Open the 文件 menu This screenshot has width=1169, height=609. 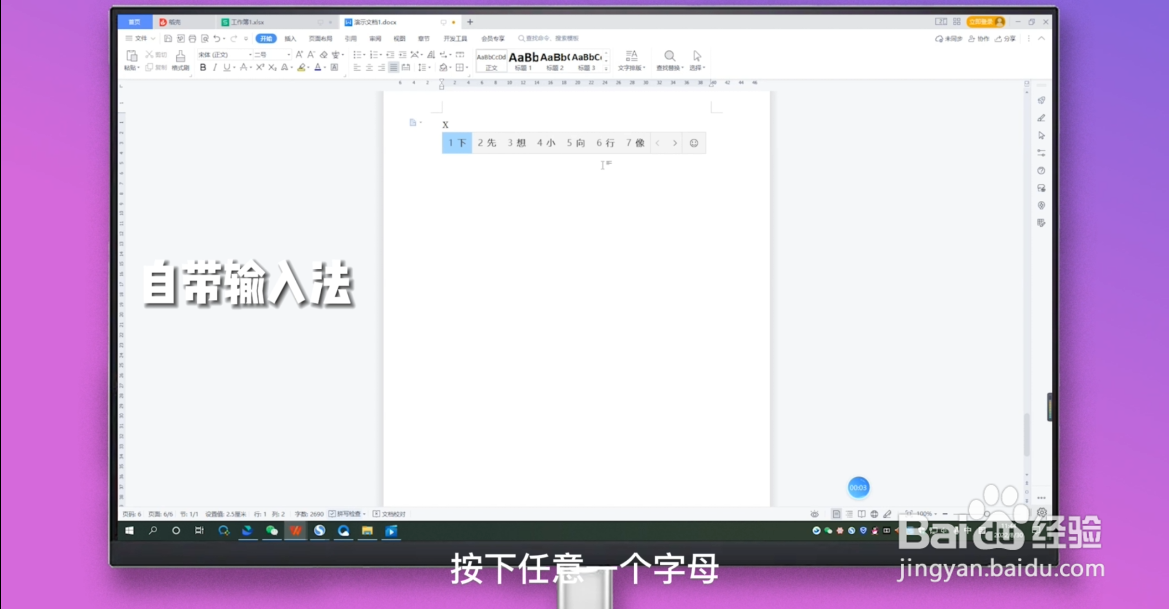pos(140,39)
